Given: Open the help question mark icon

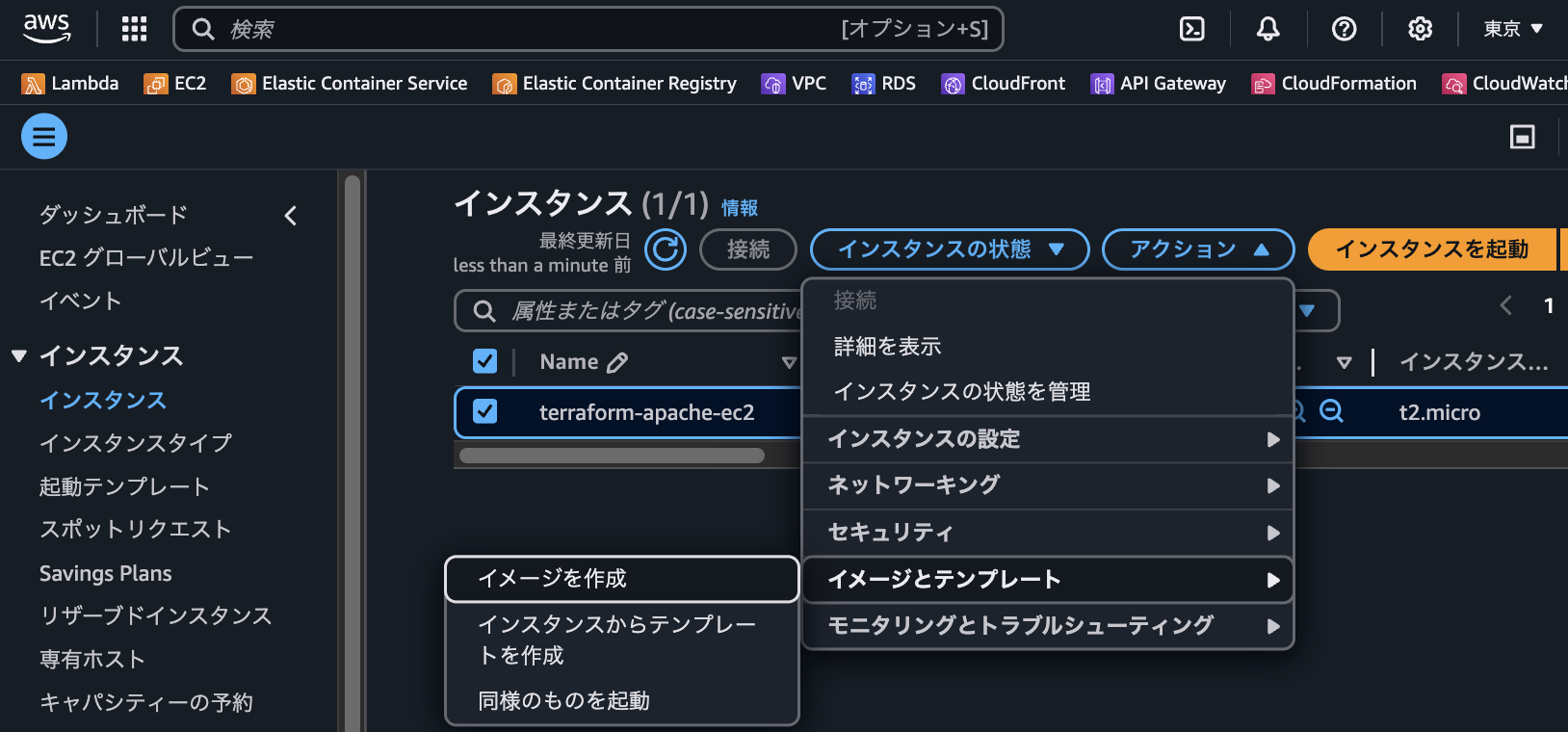Looking at the screenshot, I should (1344, 29).
